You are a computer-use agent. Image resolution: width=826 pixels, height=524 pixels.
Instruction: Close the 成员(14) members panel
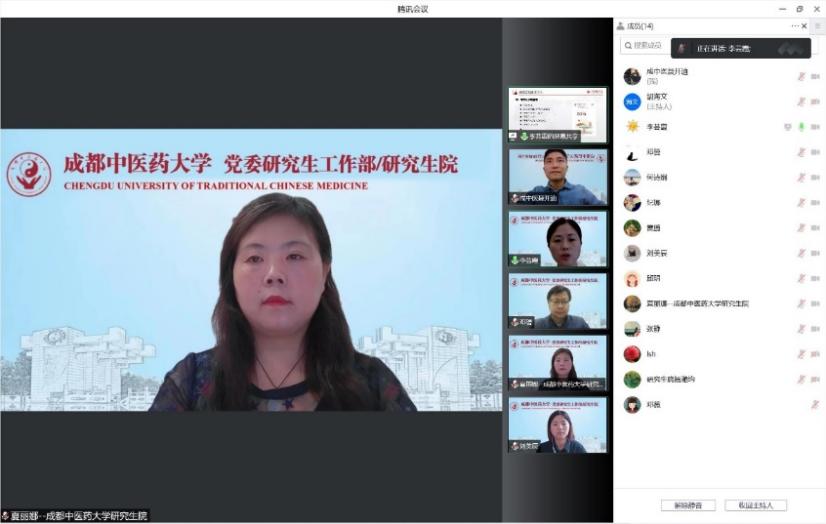click(x=804, y=26)
